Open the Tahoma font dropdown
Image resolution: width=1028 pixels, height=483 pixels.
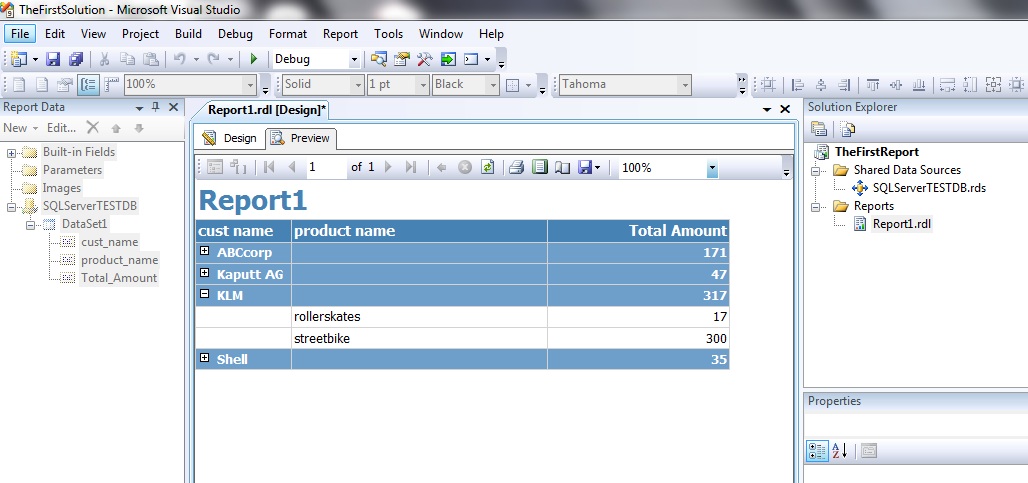point(685,85)
